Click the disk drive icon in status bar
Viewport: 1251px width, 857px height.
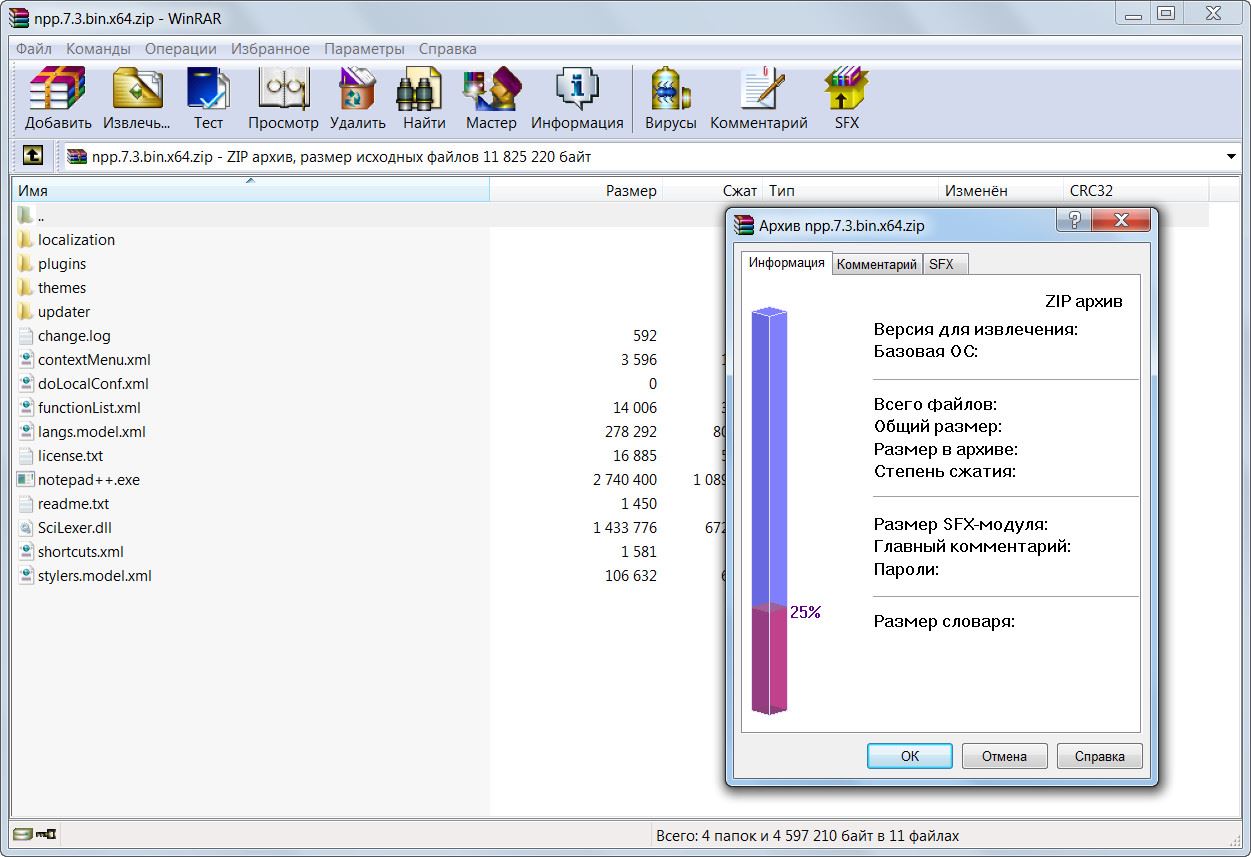tap(22, 834)
